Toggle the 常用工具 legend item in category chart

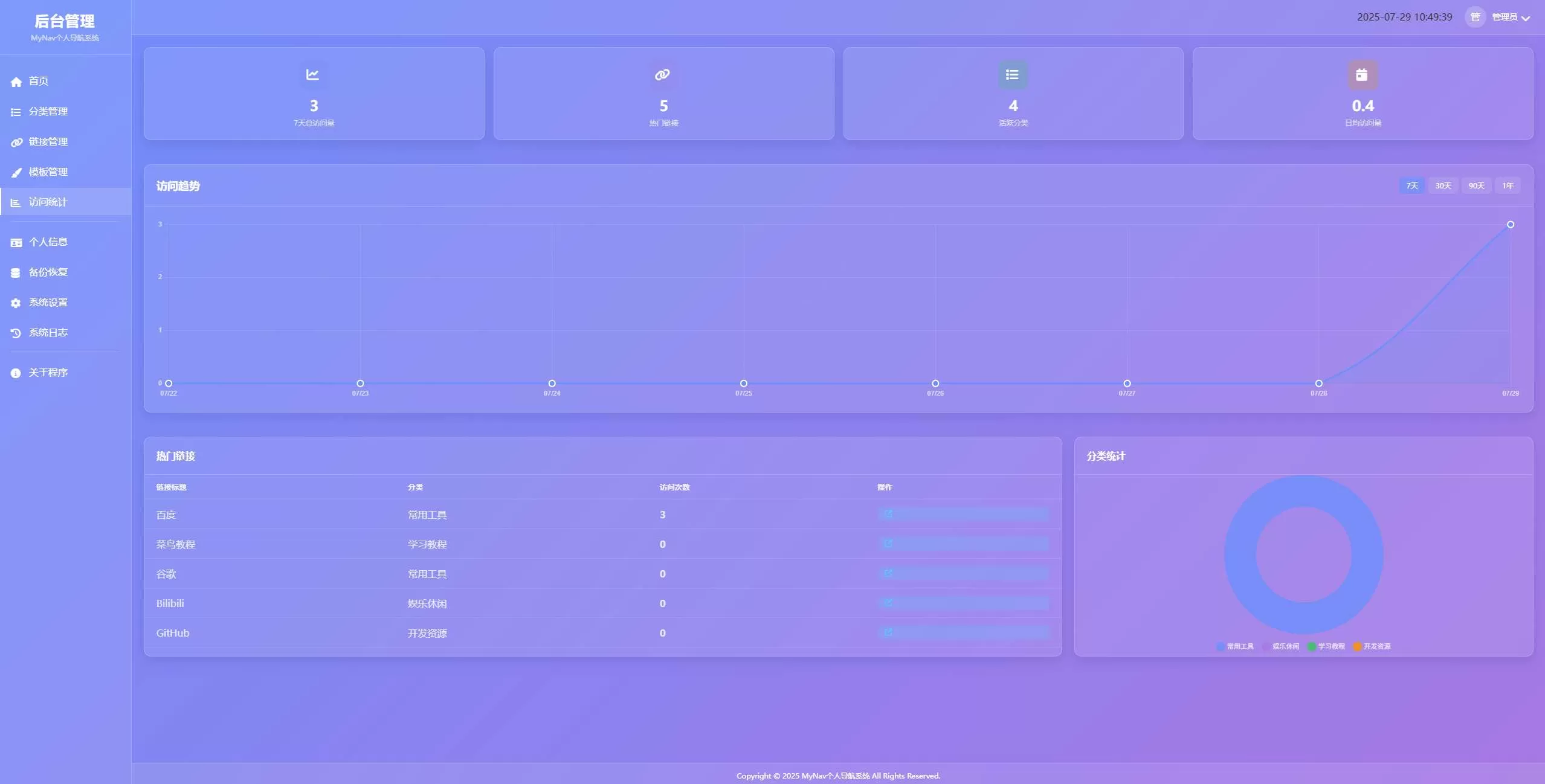[x=1234, y=646]
